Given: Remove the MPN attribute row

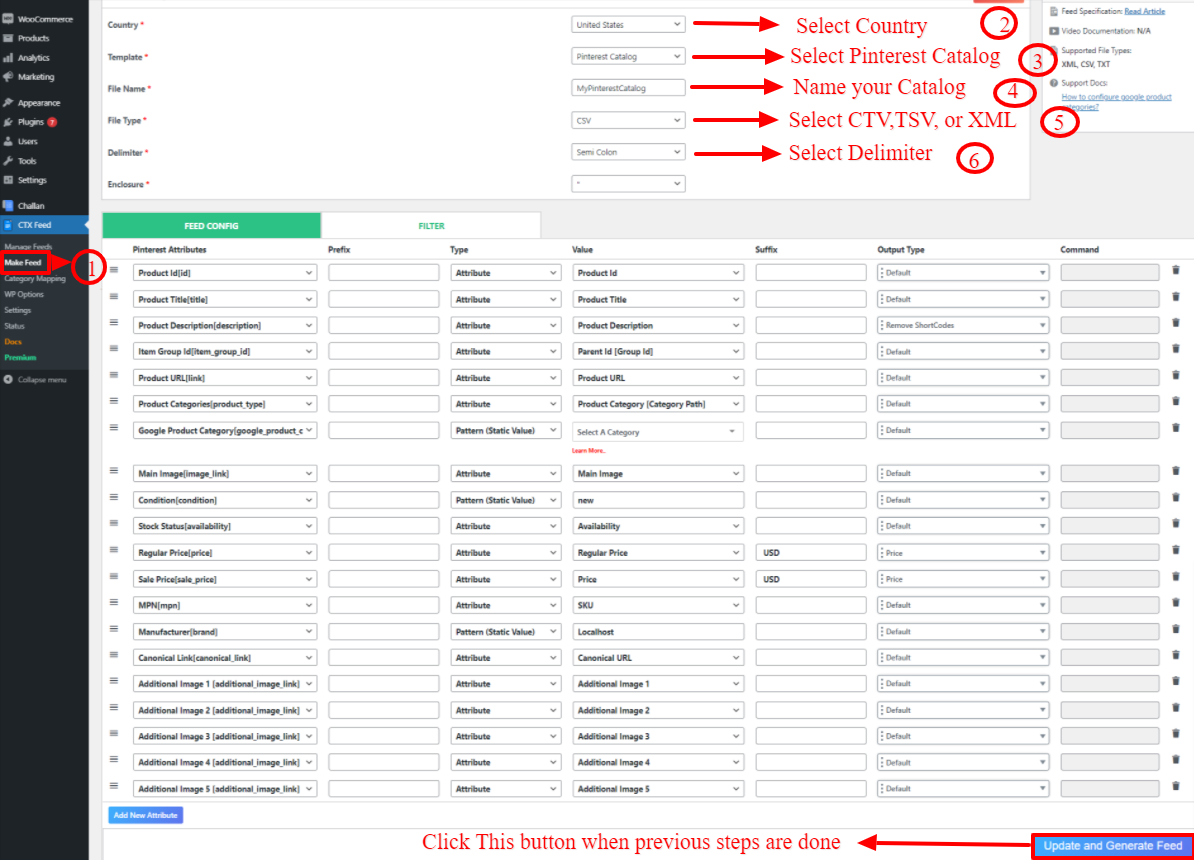Looking at the screenshot, I should [1176, 603].
